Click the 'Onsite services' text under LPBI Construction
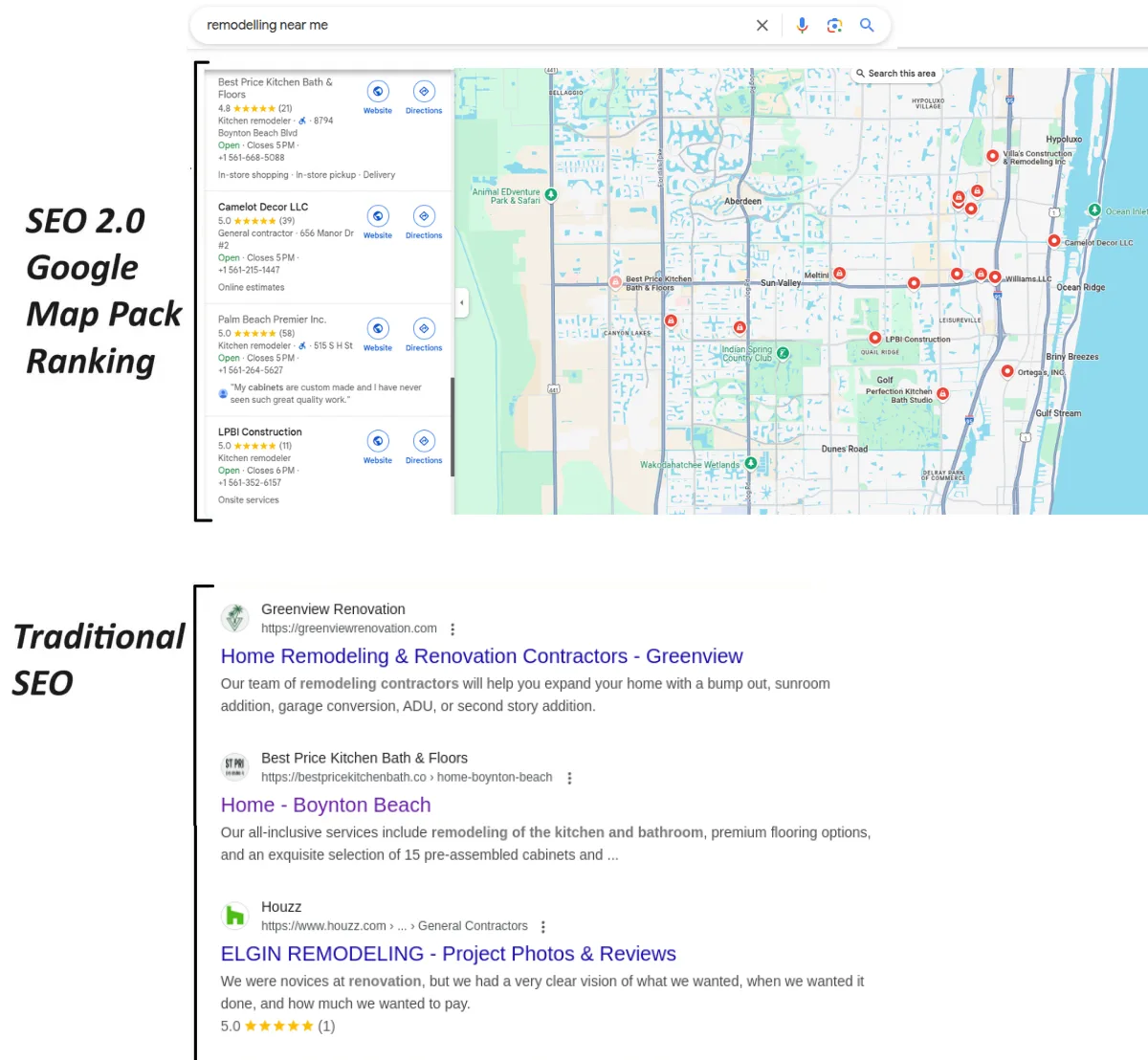 point(249,500)
